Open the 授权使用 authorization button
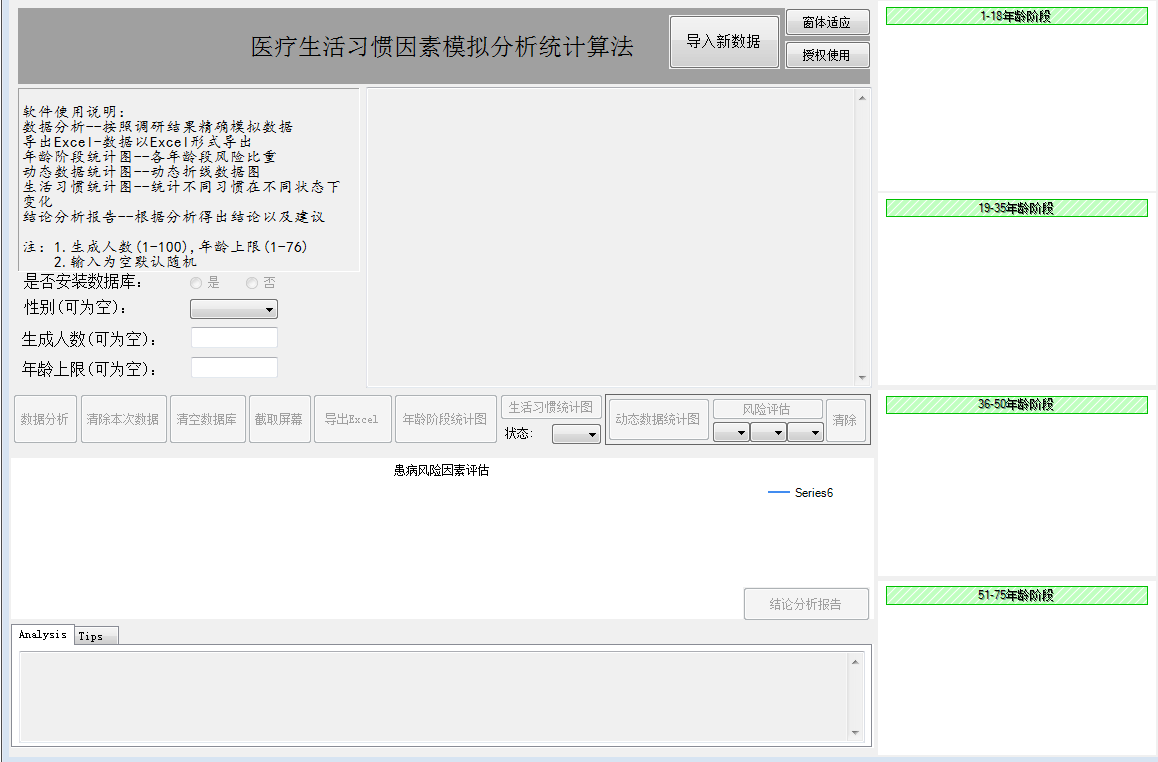 pyautogui.click(x=826, y=55)
